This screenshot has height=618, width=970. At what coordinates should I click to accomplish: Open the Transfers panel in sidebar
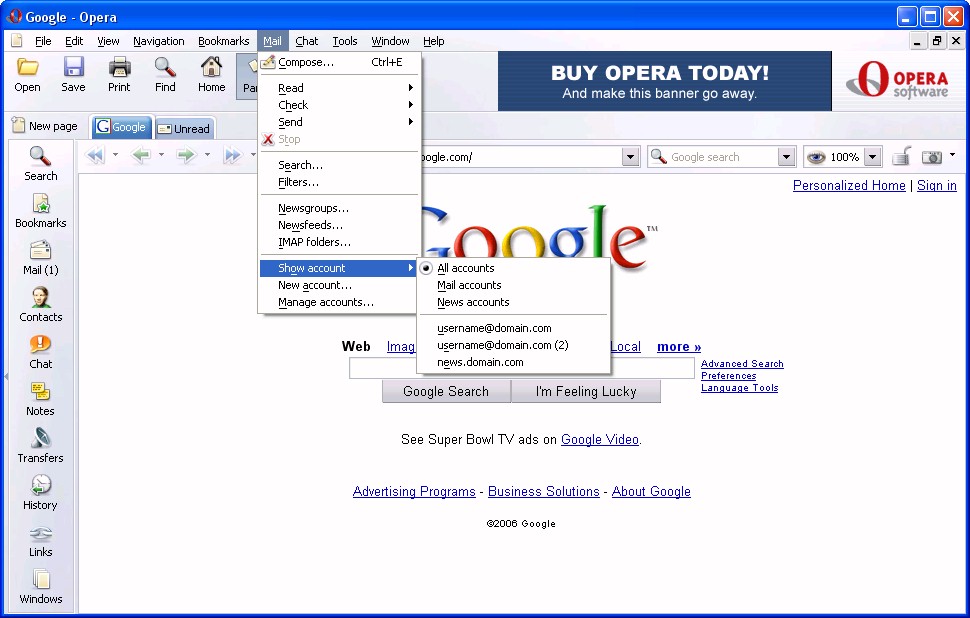point(41,446)
